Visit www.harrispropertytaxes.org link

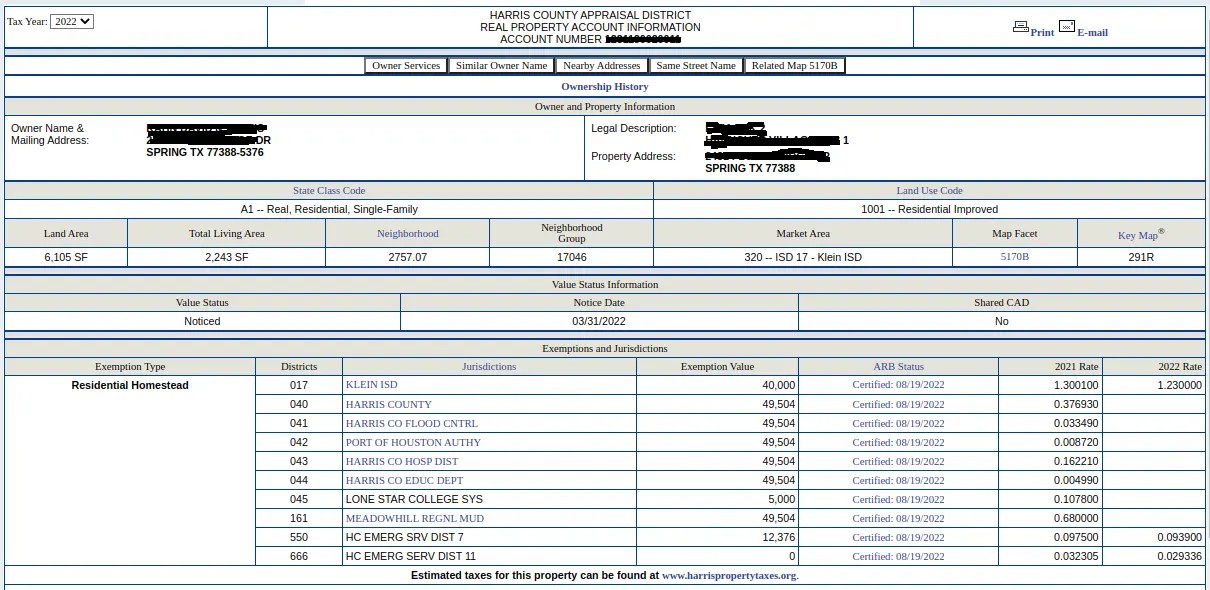click(729, 576)
